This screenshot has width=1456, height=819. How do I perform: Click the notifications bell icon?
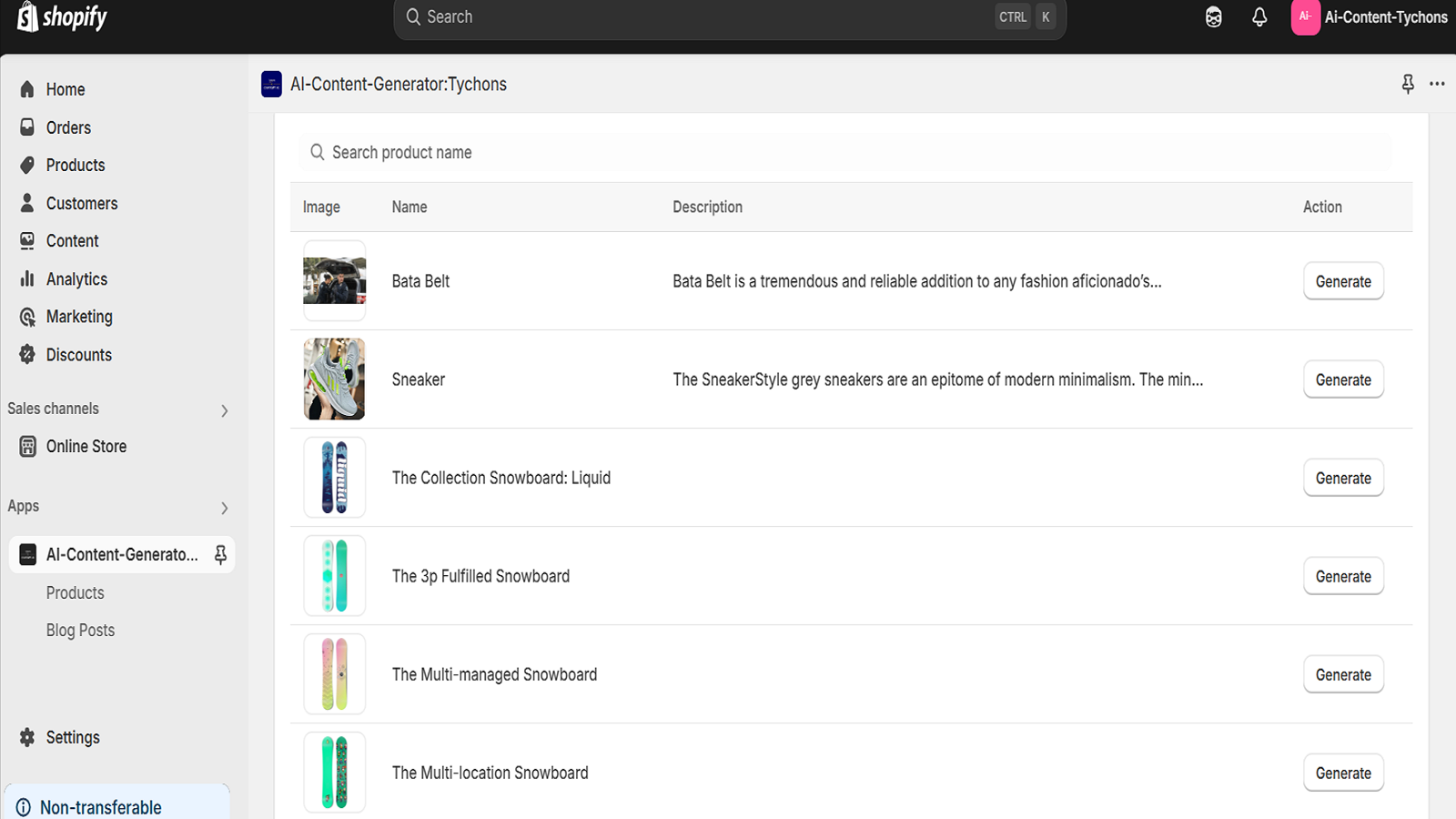tap(1259, 17)
